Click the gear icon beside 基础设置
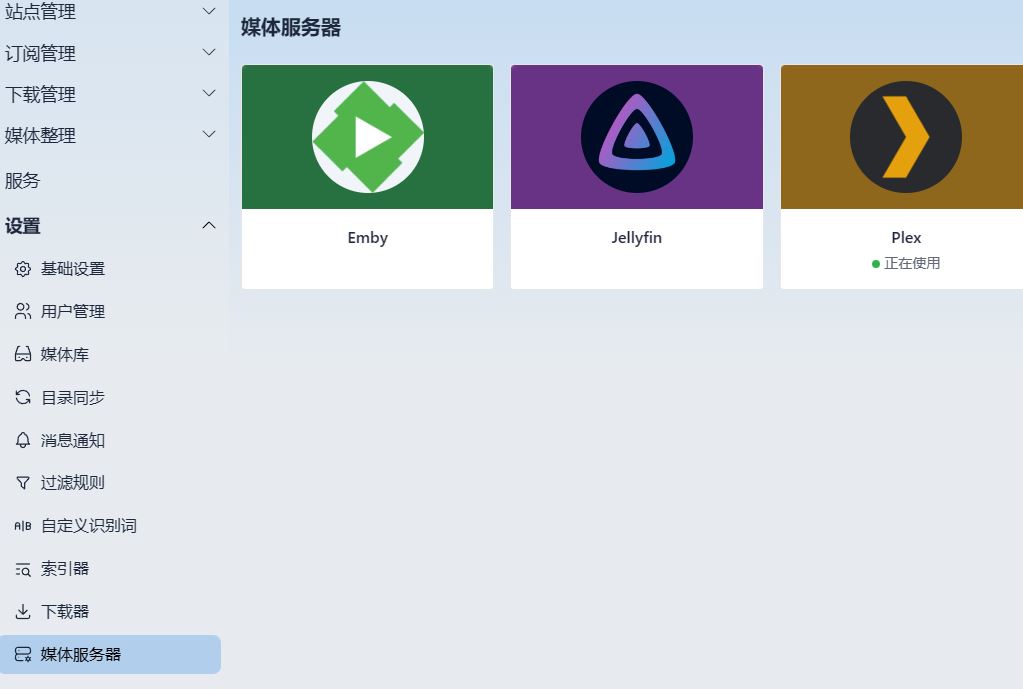The image size is (1023, 689). click(23, 269)
